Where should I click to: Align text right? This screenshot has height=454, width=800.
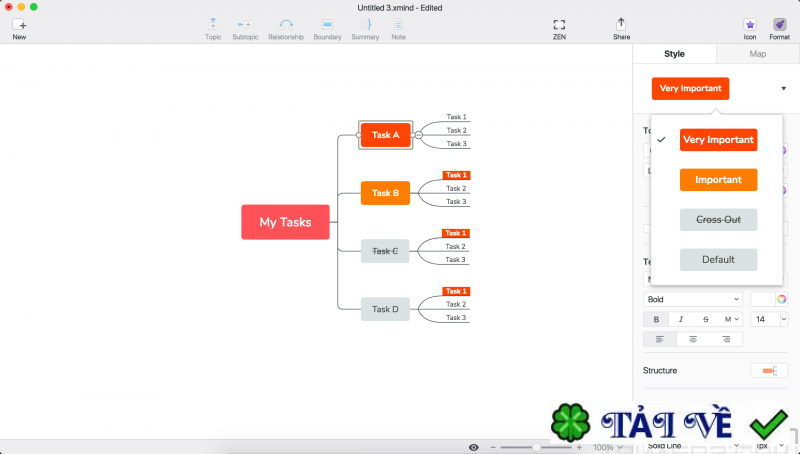pos(726,339)
